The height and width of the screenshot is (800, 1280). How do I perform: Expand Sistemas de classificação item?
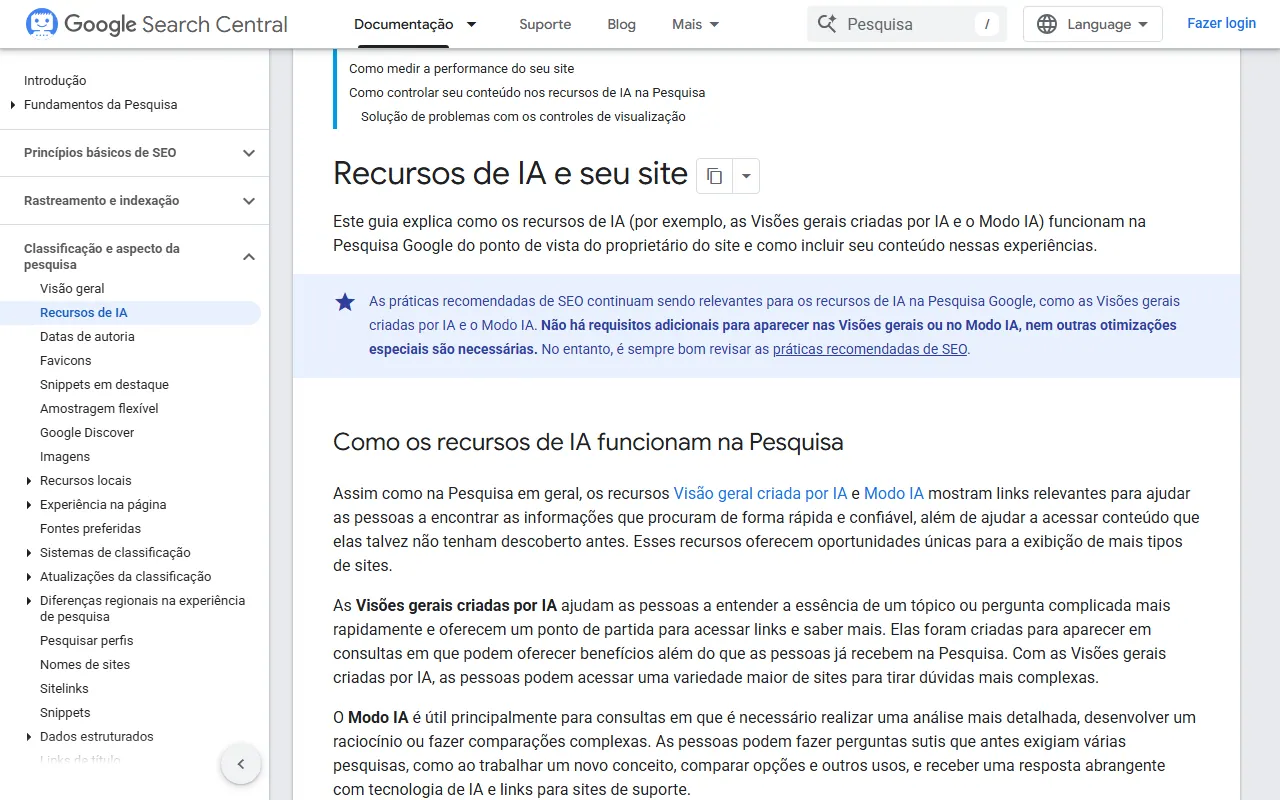29,553
